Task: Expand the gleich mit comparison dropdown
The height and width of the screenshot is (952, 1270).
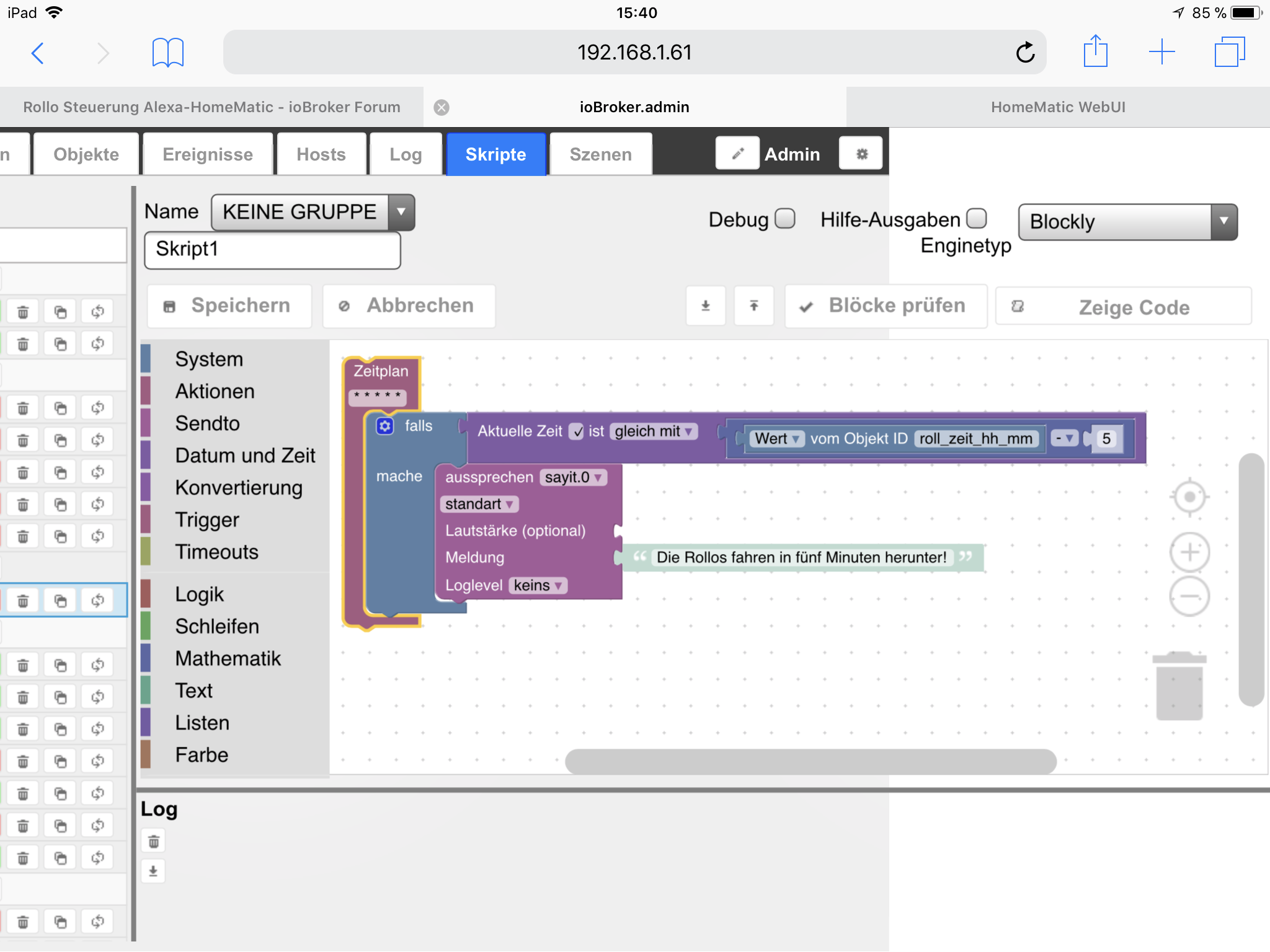Action: pos(654,431)
